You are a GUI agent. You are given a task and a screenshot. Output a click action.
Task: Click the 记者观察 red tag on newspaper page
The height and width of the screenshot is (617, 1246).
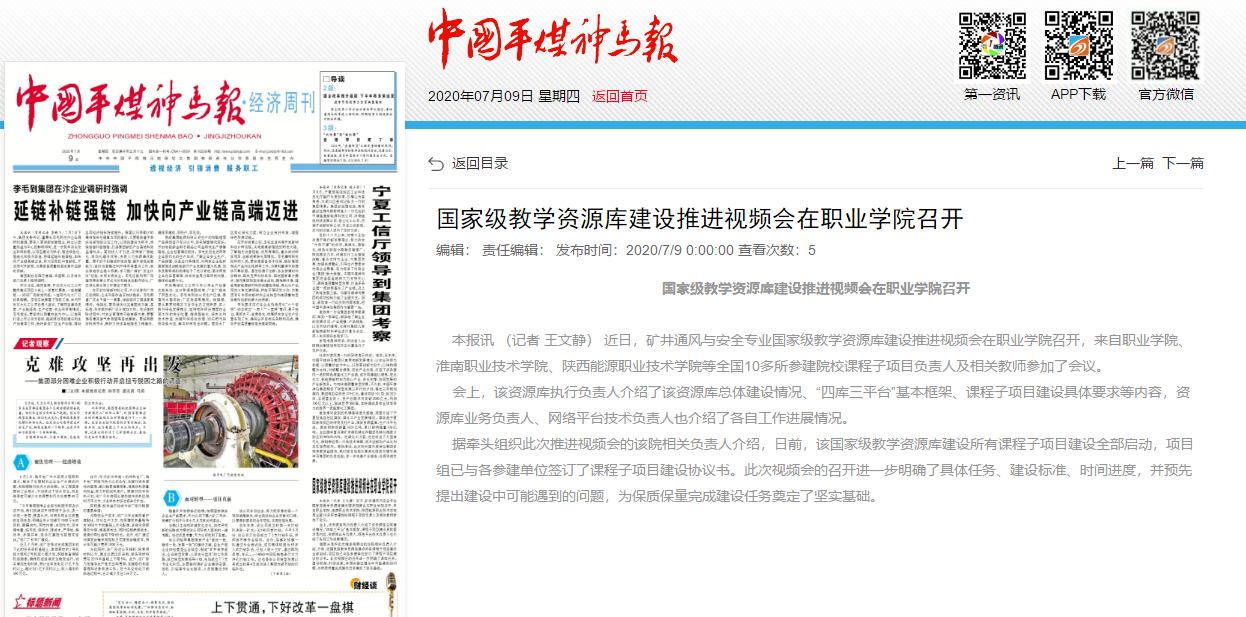coord(40,343)
